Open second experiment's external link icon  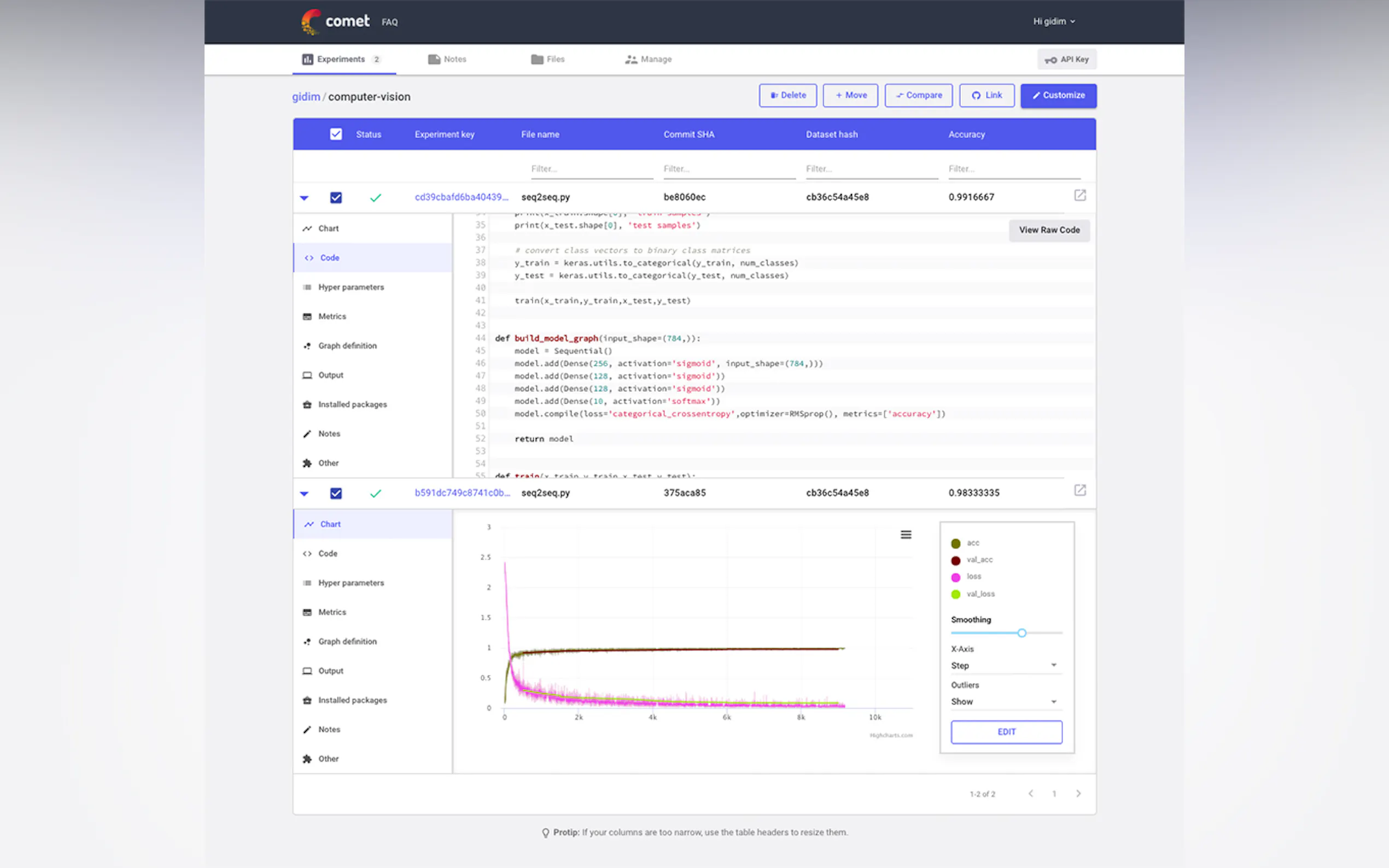[1079, 490]
